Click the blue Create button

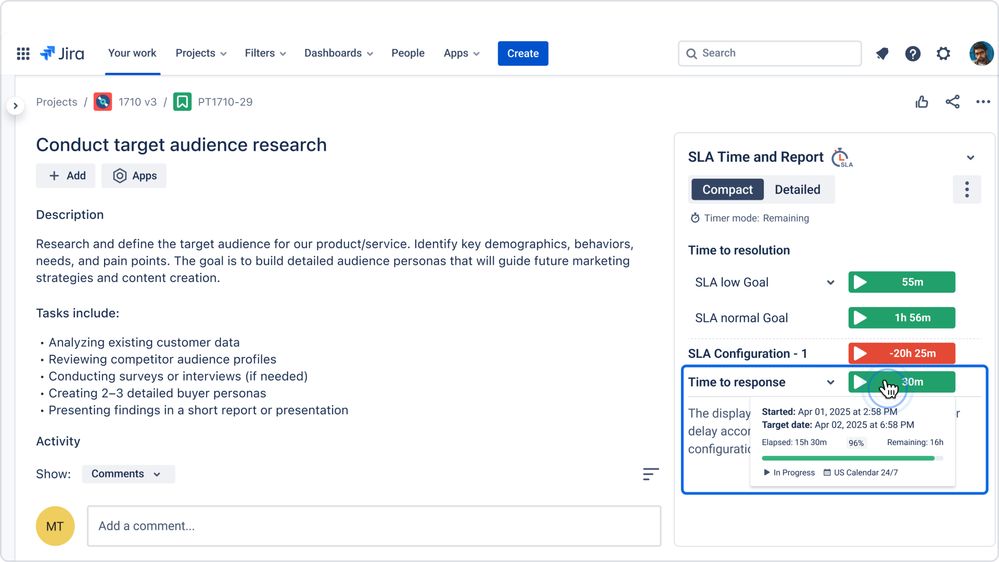tap(522, 54)
